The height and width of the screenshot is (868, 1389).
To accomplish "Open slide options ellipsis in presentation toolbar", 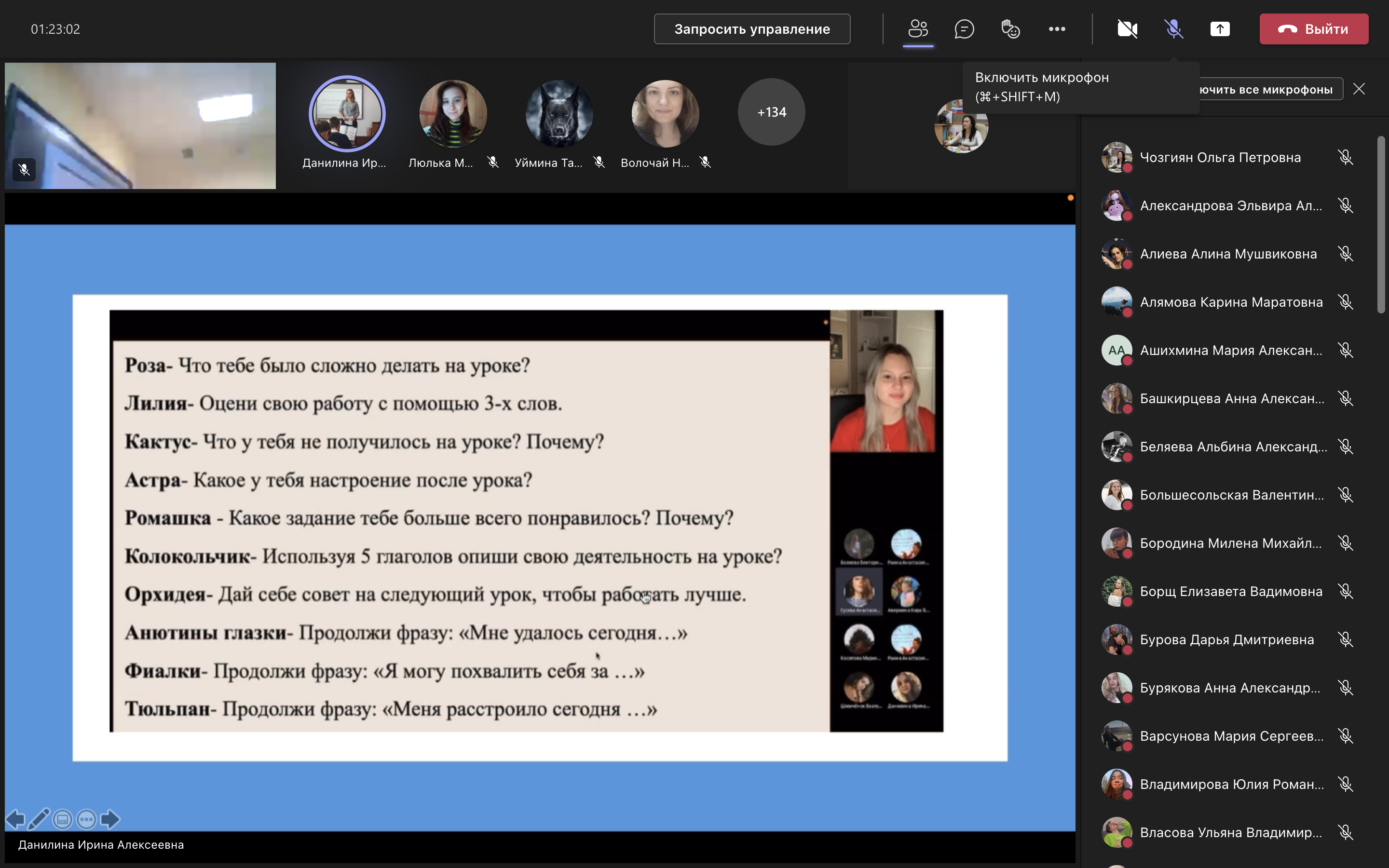I will coord(87,819).
